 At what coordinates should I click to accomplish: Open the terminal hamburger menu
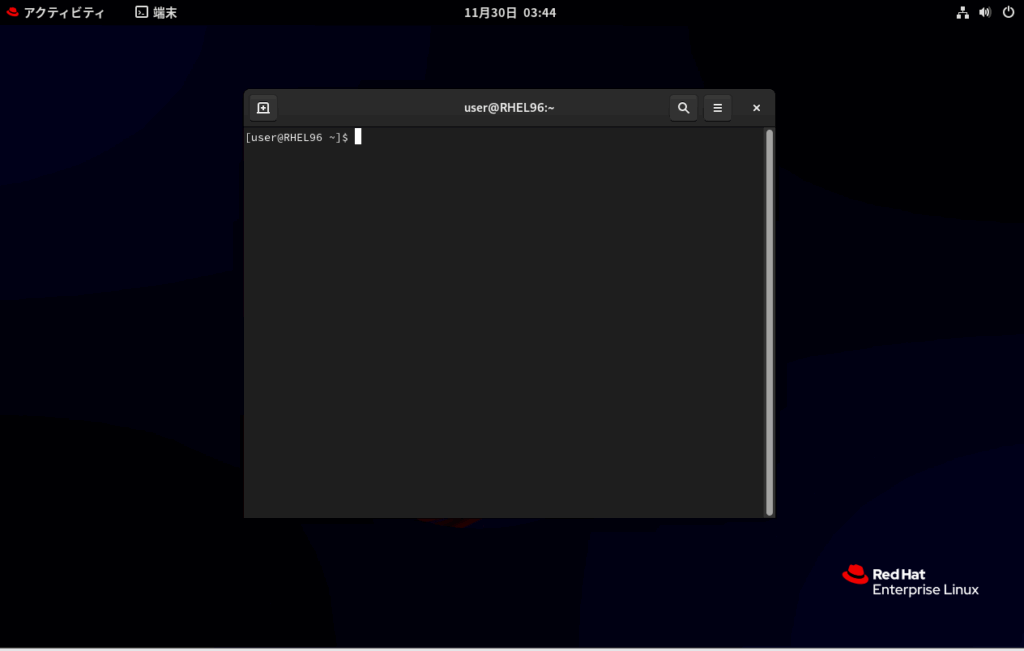[x=717, y=108]
